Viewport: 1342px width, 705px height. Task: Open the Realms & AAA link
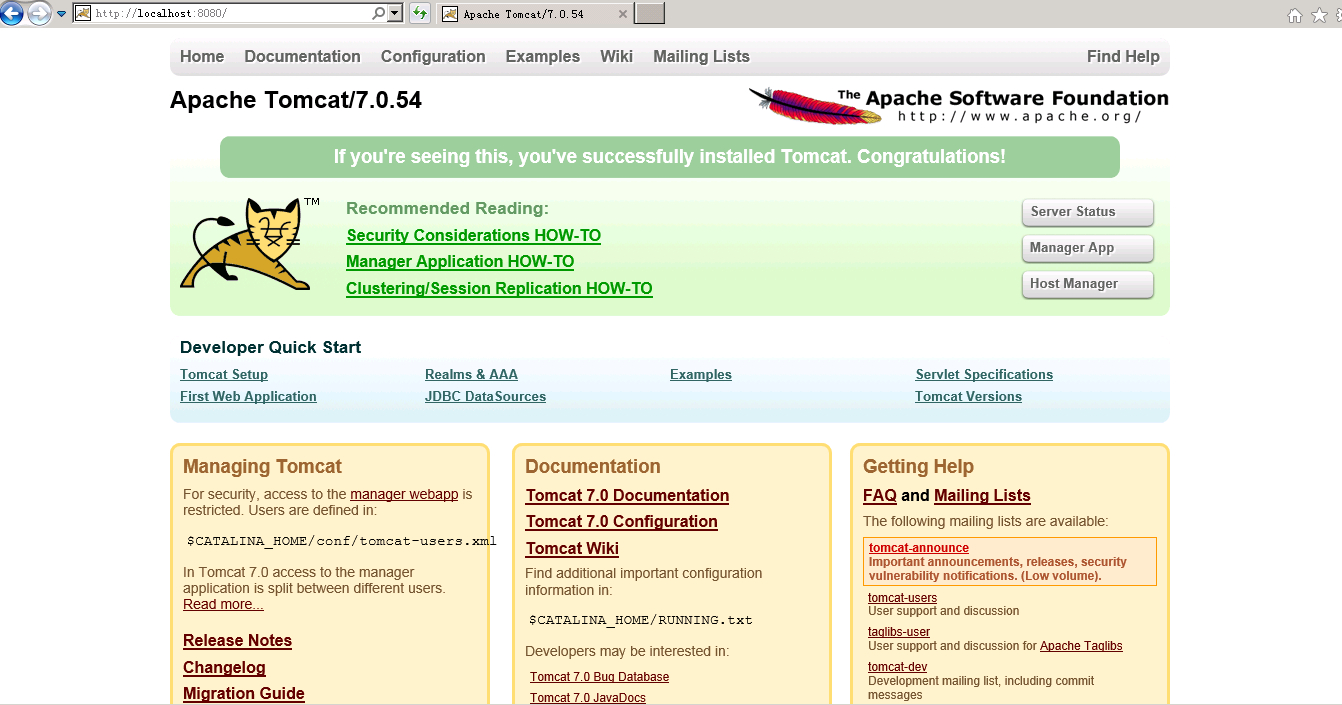click(471, 375)
